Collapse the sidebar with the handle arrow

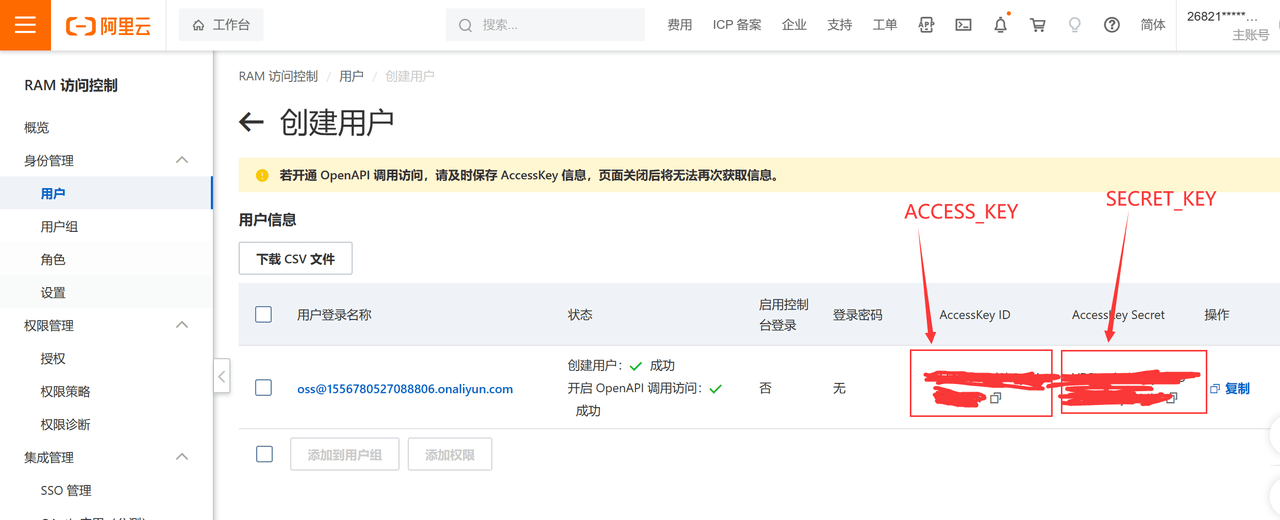click(222, 377)
